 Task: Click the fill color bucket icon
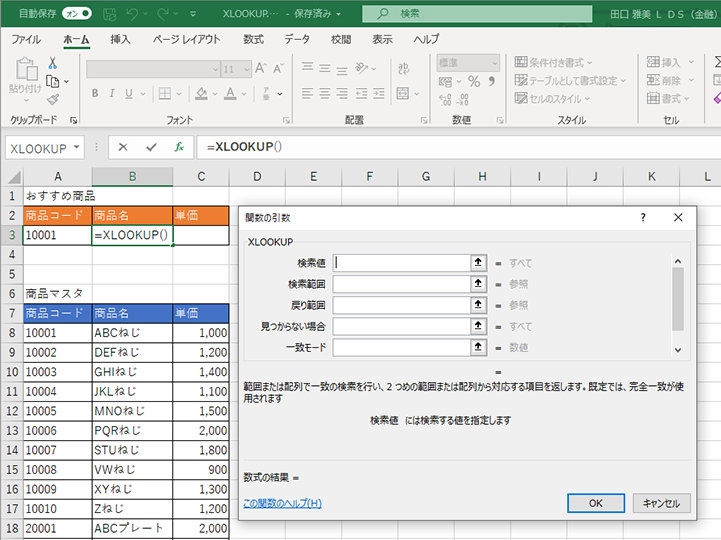click(201, 94)
